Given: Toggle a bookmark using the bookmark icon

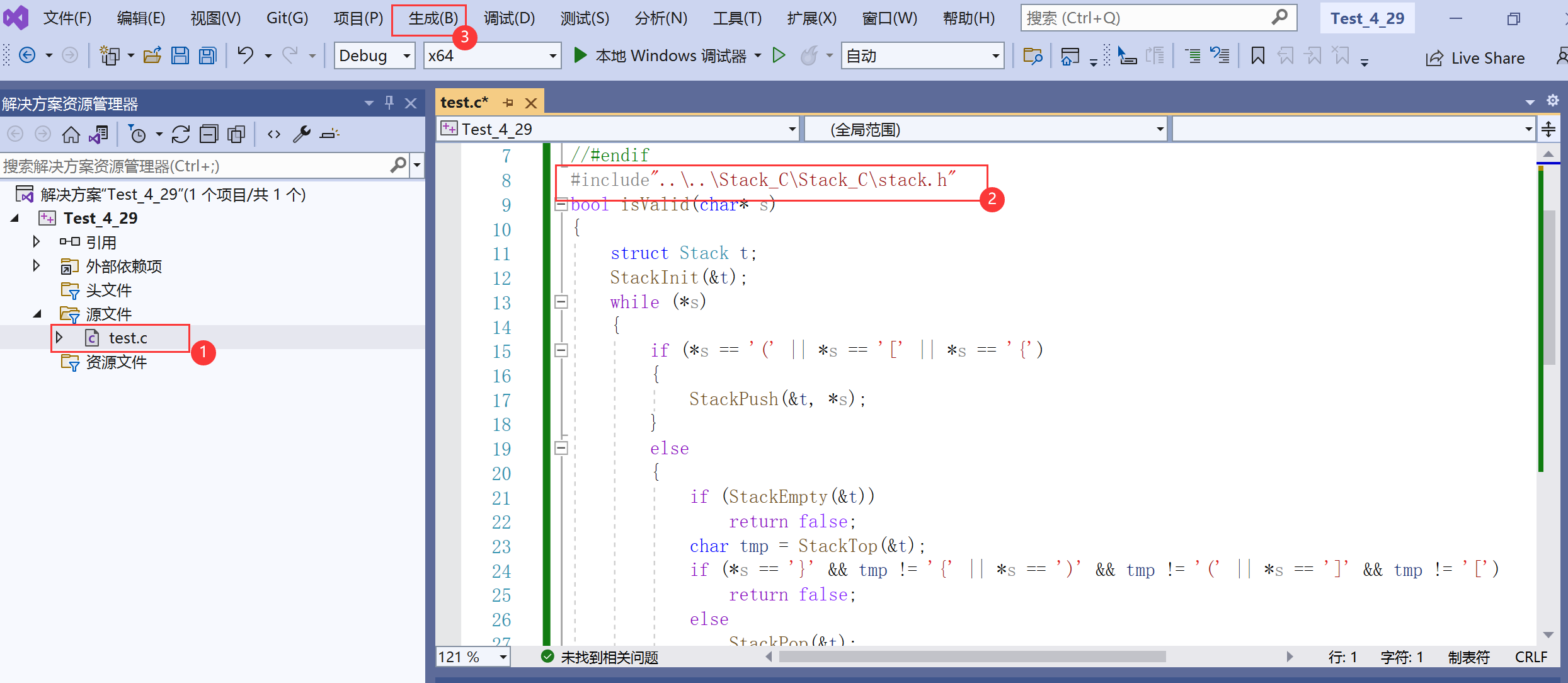Looking at the screenshot, I should 1257,55.
